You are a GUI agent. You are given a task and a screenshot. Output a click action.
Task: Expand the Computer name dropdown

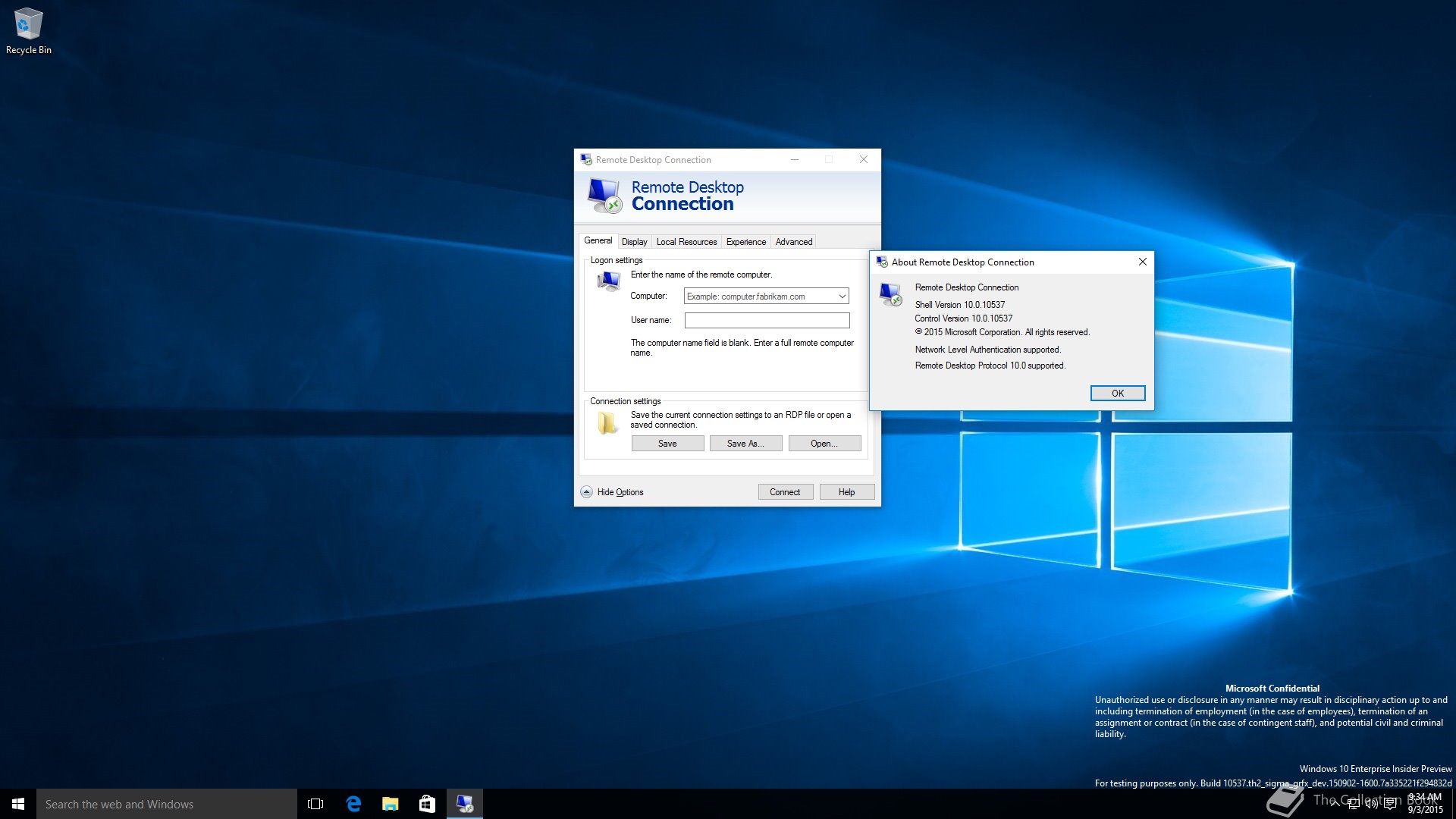(x=842, y=297)
